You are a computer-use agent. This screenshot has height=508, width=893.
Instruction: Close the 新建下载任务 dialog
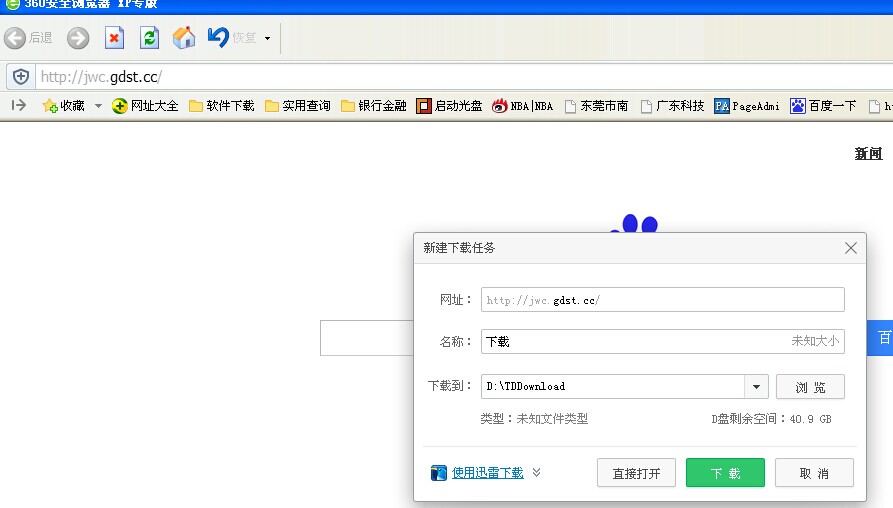click(x=851, y=248)
